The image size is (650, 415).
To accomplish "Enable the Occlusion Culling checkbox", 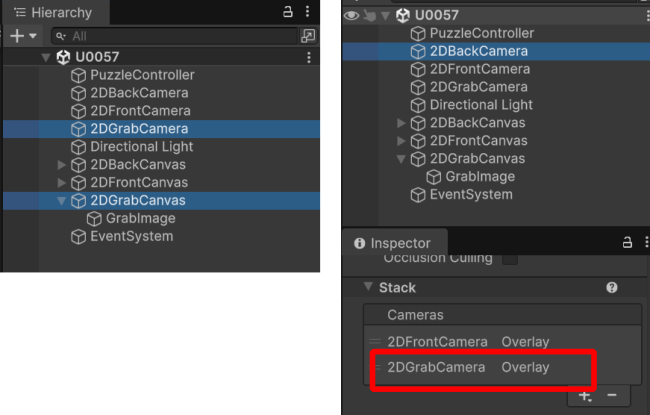I will 510,258.
